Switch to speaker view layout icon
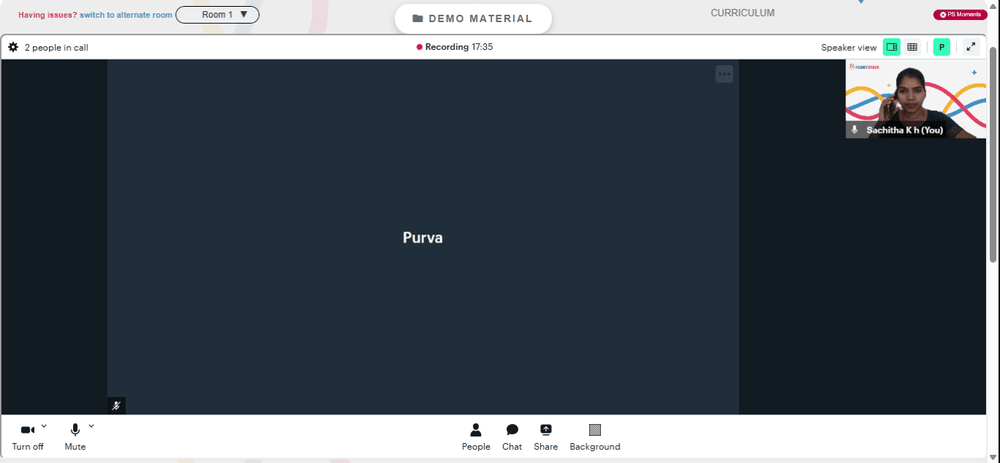 tap(892, 47)
